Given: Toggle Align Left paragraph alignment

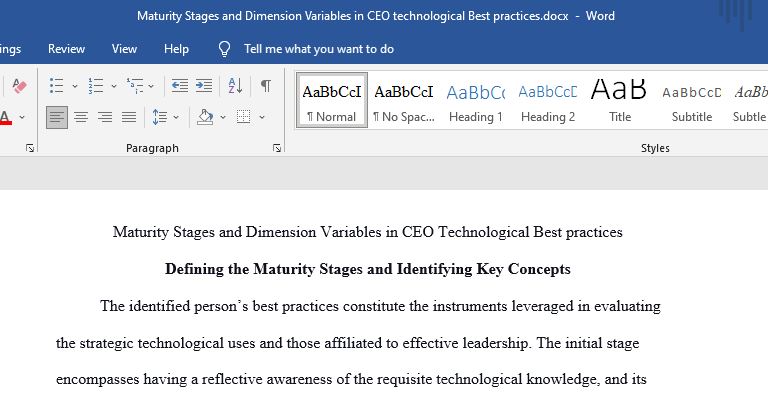Looking at the screenshot, I should pyautogui.click(x=57, y=117).
